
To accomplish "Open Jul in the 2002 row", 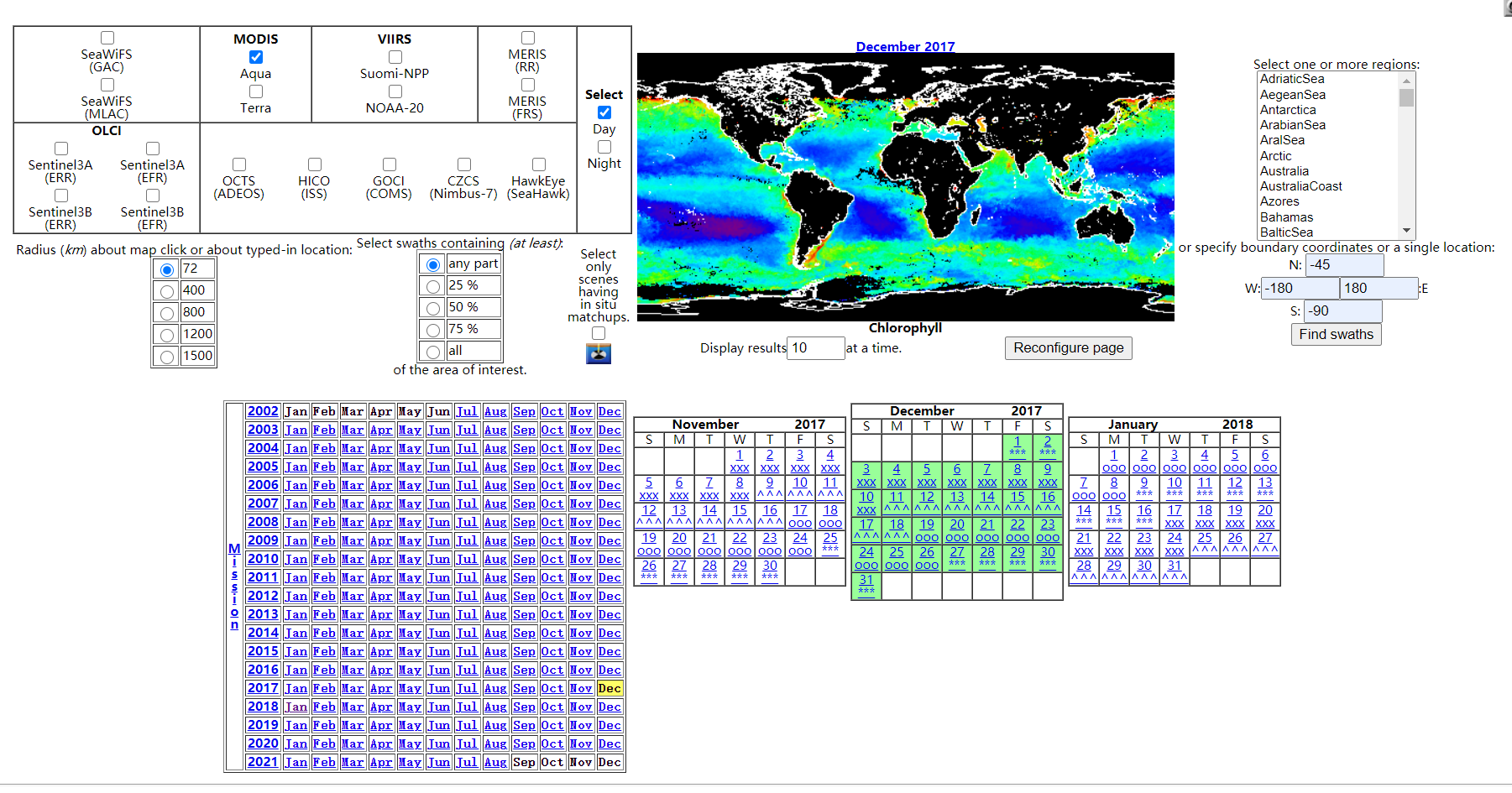I will pos(467,411).
